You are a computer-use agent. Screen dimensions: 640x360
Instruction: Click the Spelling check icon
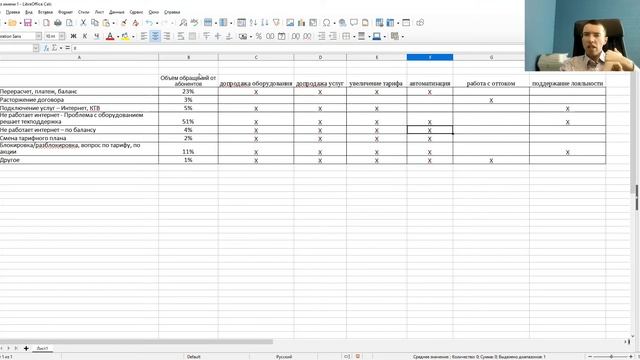pos(195,23)
